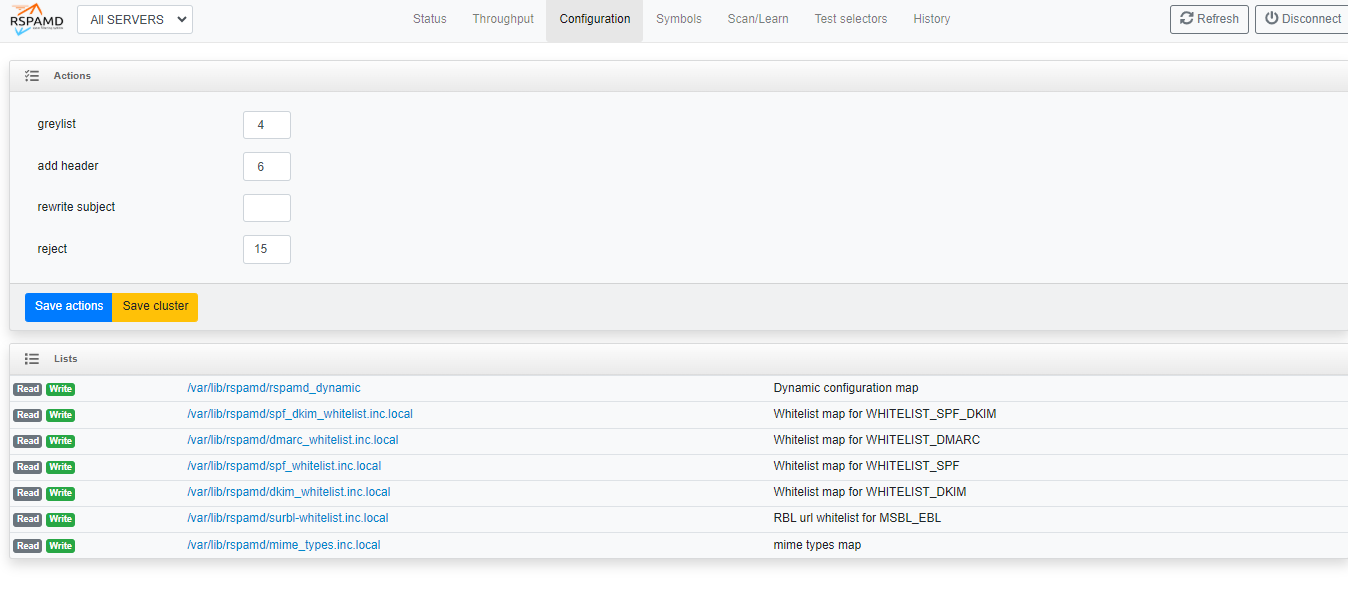Click the RSPAMD logo
The width and height of the screenshot is (1348, 611).
[x=37, y=20]
